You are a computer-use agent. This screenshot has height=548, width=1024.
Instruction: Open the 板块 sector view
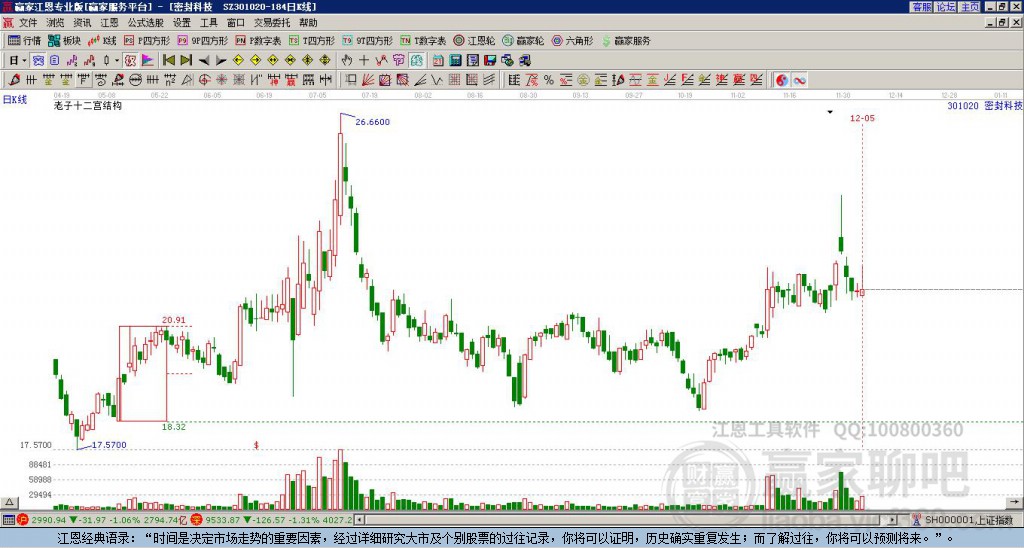(64, 40)
